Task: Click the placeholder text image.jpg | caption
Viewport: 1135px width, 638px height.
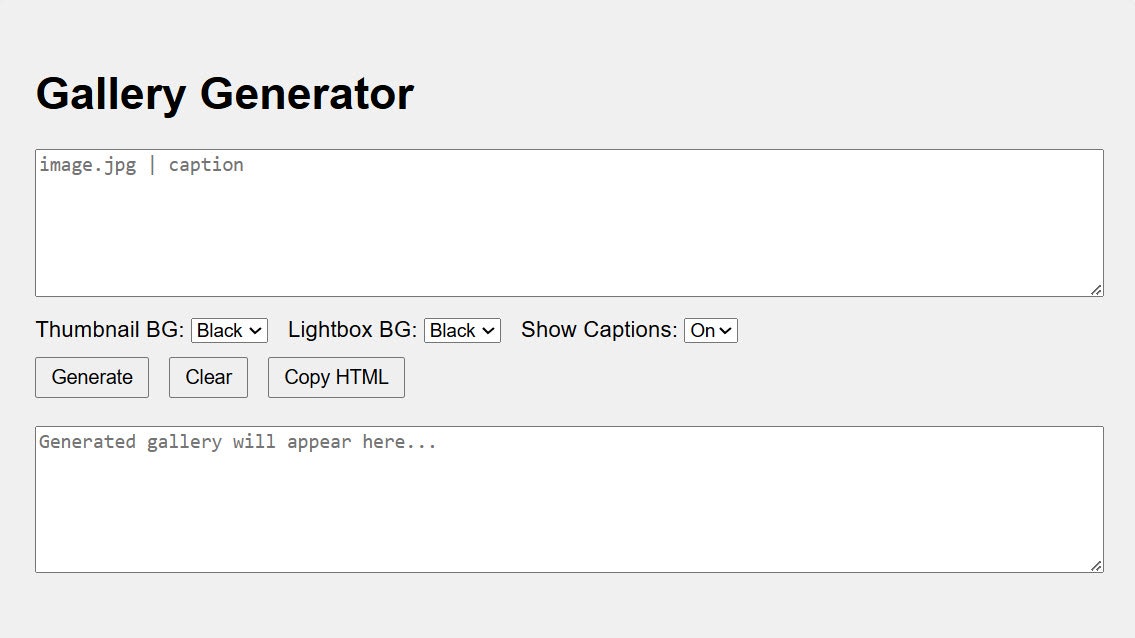Action: coord(140,164)
